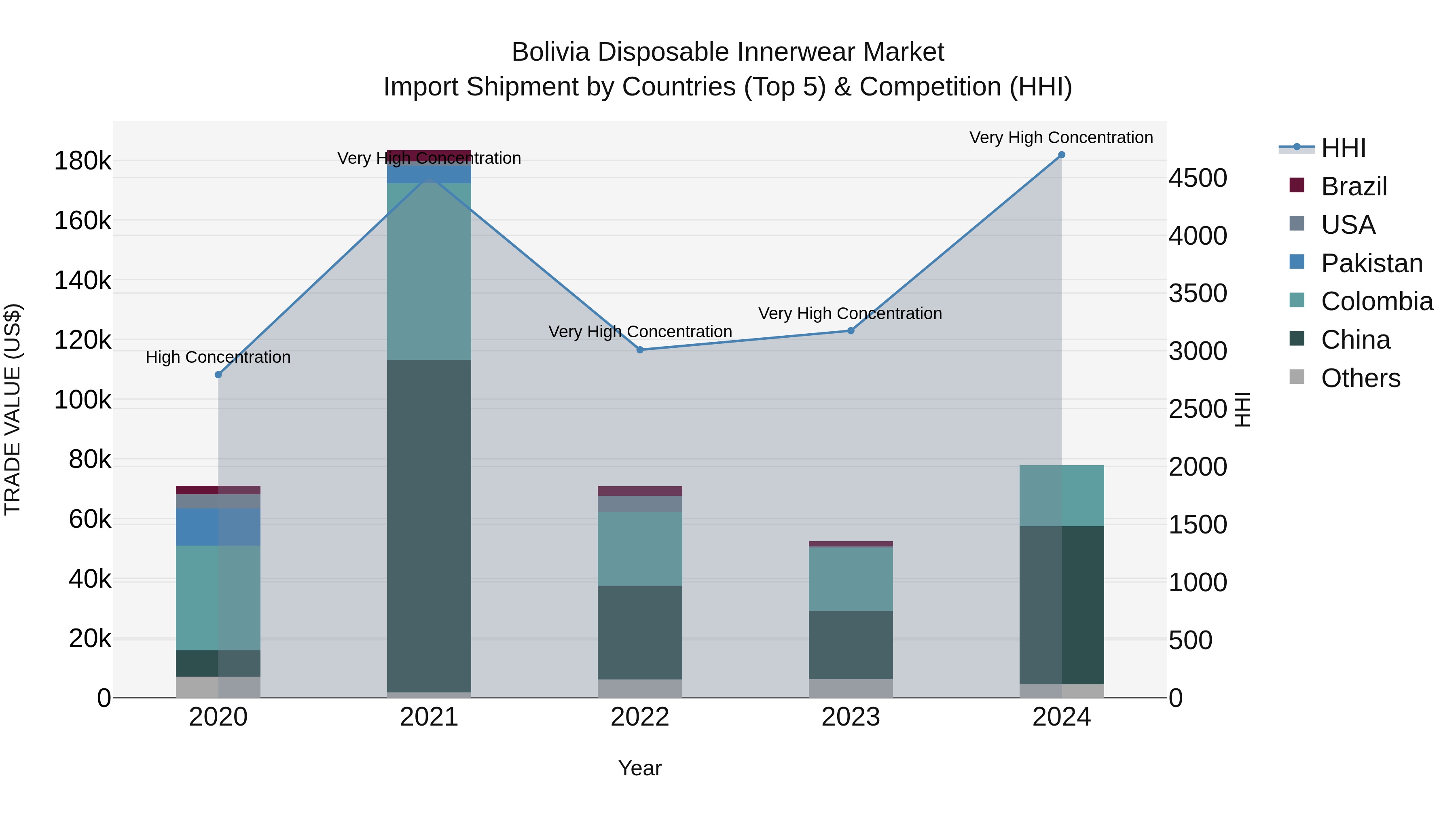This screenshot has width=1456, height=819.
Task: Click the 2022 x-axis label
Action: click(x=640, y=717)
